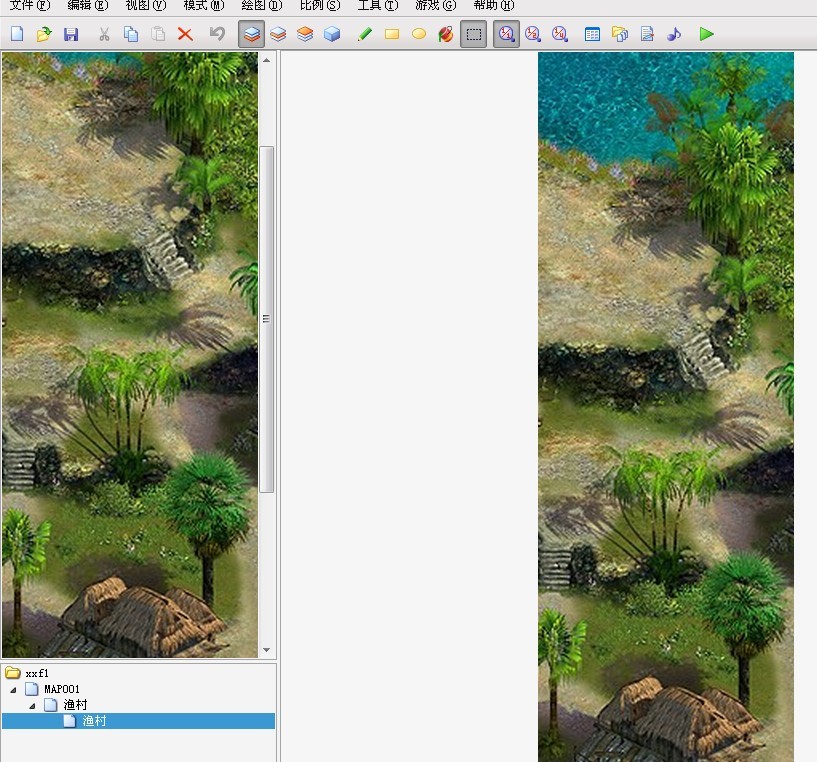Image resolution: width=817 pixels, height=762 pixels.
Task: Copy selection using the copy icon
Action: coord(131,34)
